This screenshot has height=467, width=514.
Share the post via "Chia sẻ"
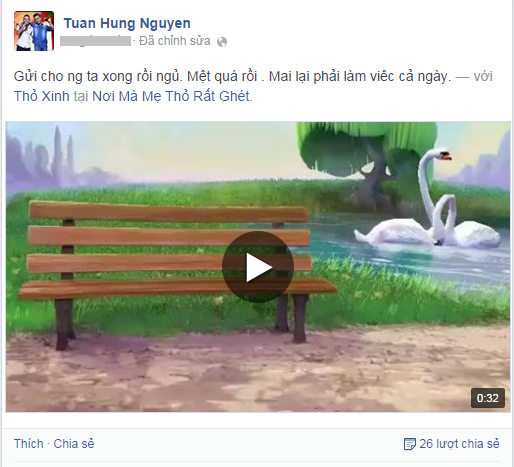[74, 444]
